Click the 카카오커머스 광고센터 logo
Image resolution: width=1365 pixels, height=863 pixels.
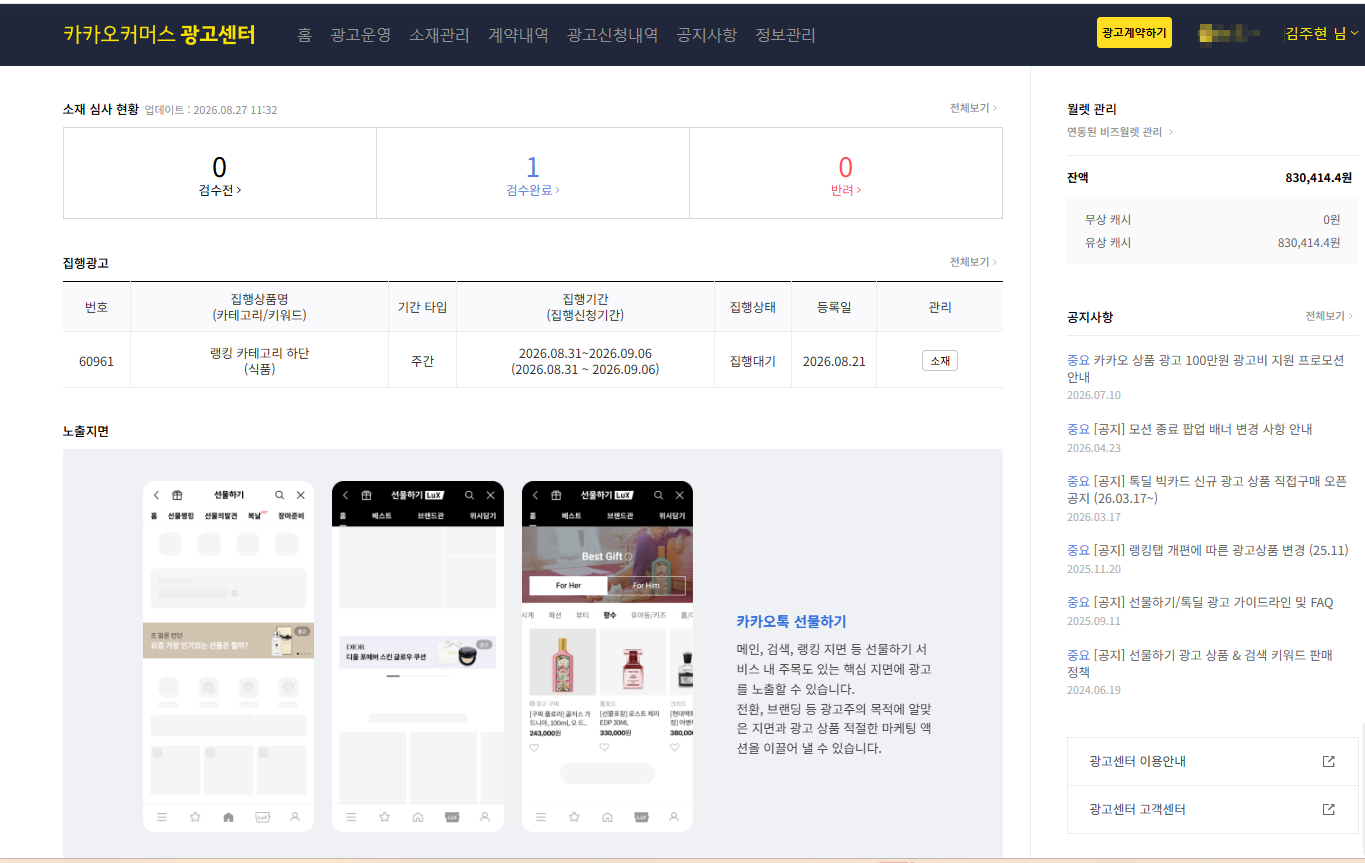pyautogui.click(x=159, y=35)
